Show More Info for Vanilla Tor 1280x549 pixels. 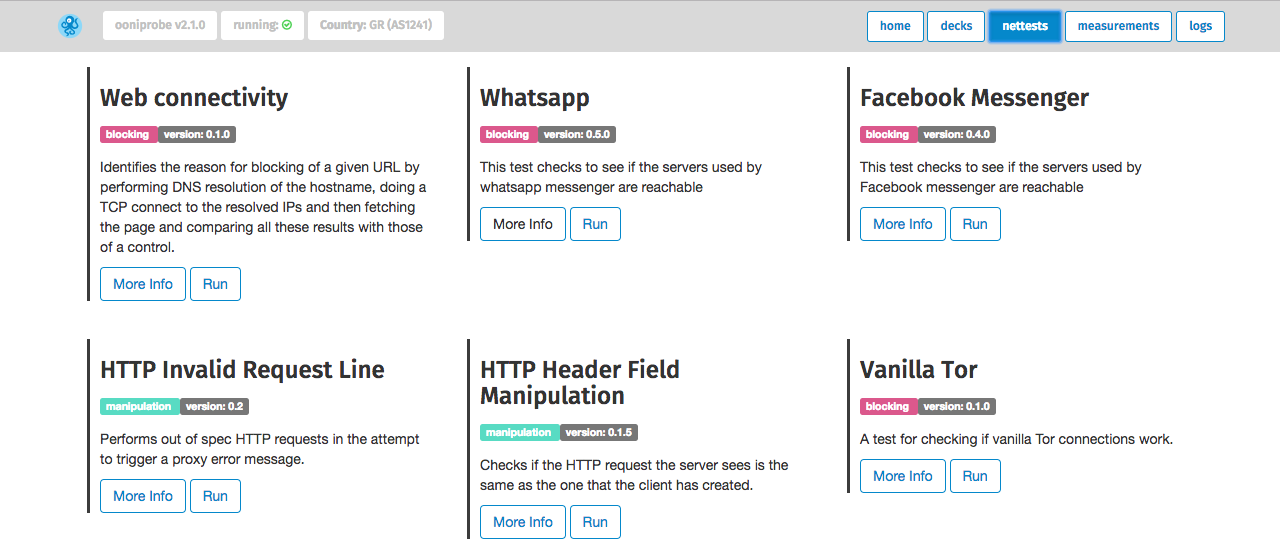pos(903,476)
